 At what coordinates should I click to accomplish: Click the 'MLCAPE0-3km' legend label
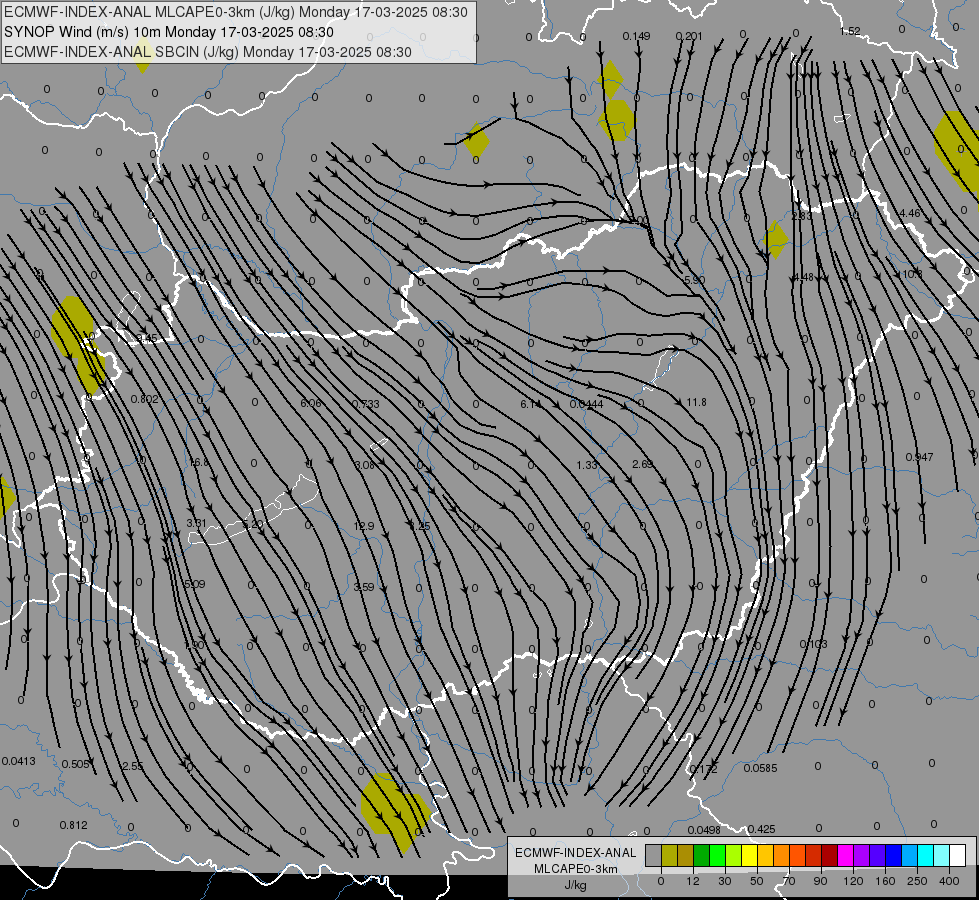(576, 869)
